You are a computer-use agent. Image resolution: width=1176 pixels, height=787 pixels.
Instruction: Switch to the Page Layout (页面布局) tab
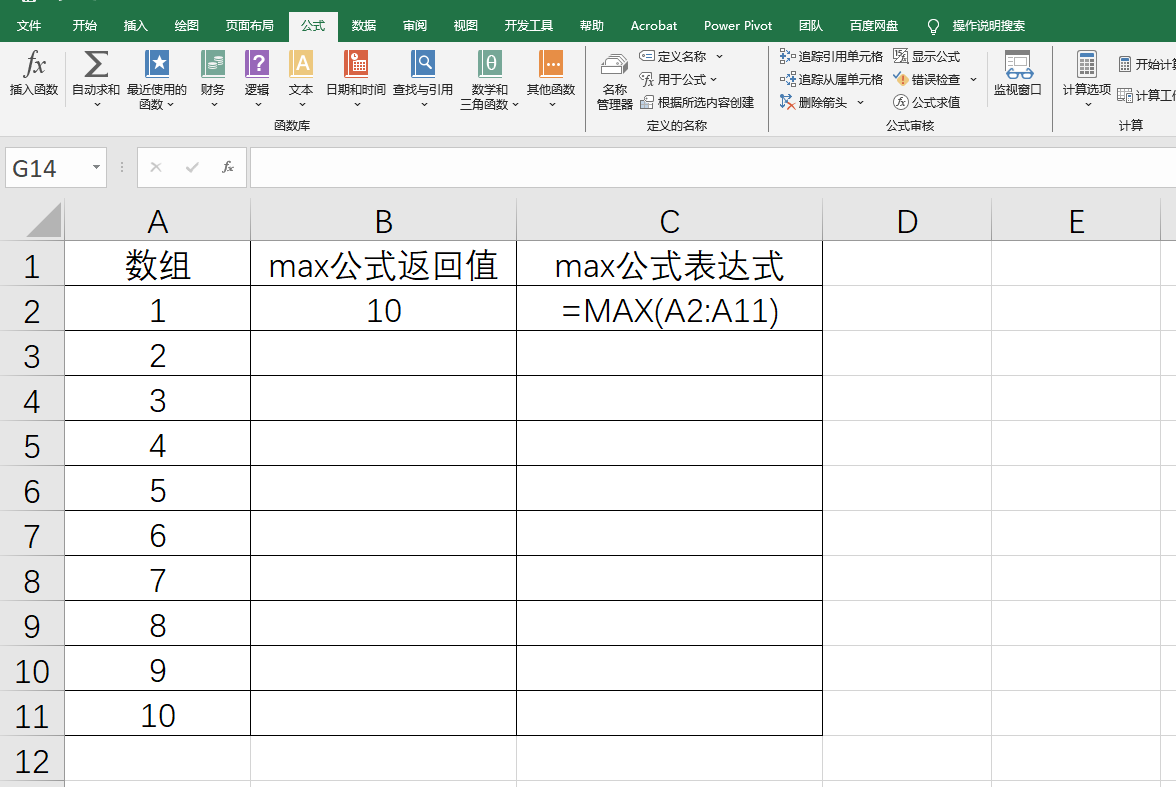[x=250, y=26]
